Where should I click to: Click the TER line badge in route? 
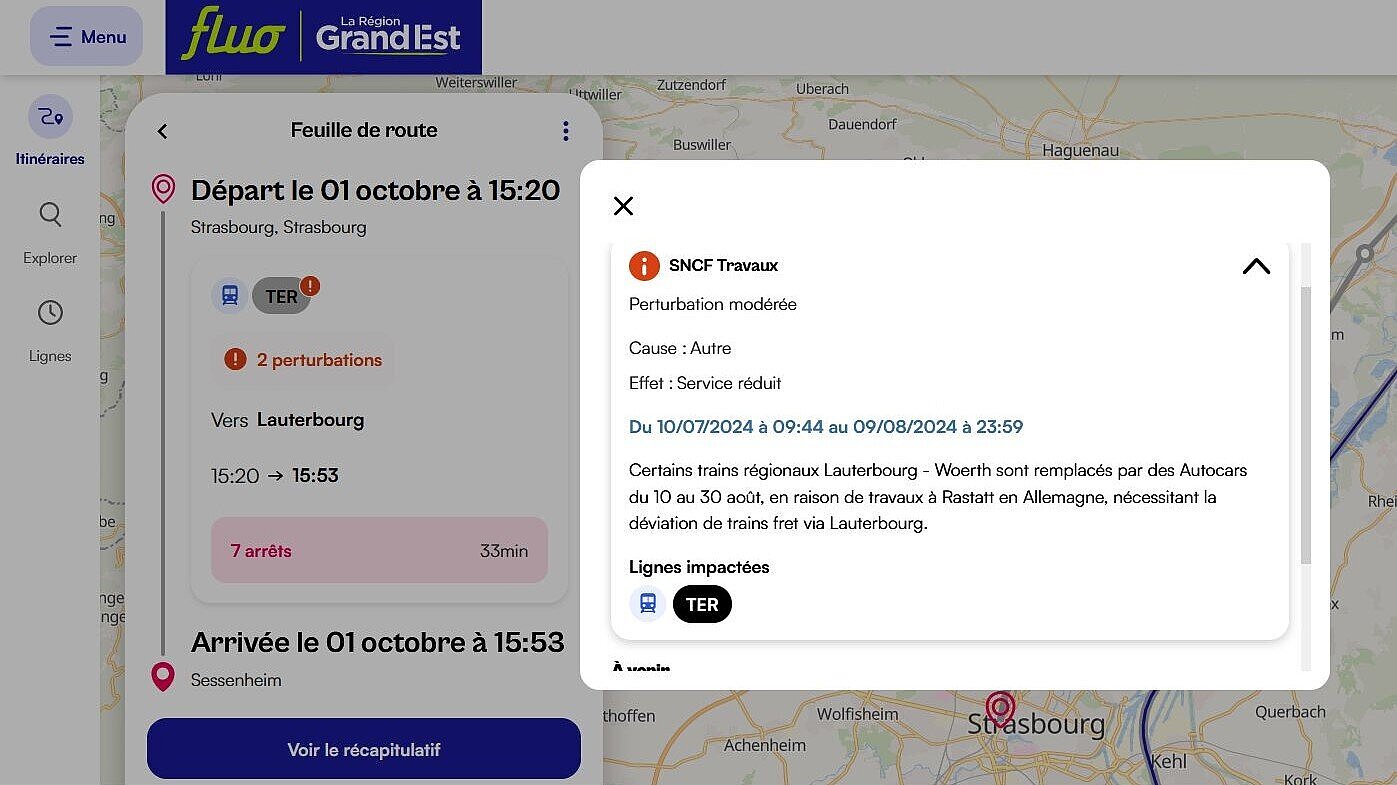(282, 296)
